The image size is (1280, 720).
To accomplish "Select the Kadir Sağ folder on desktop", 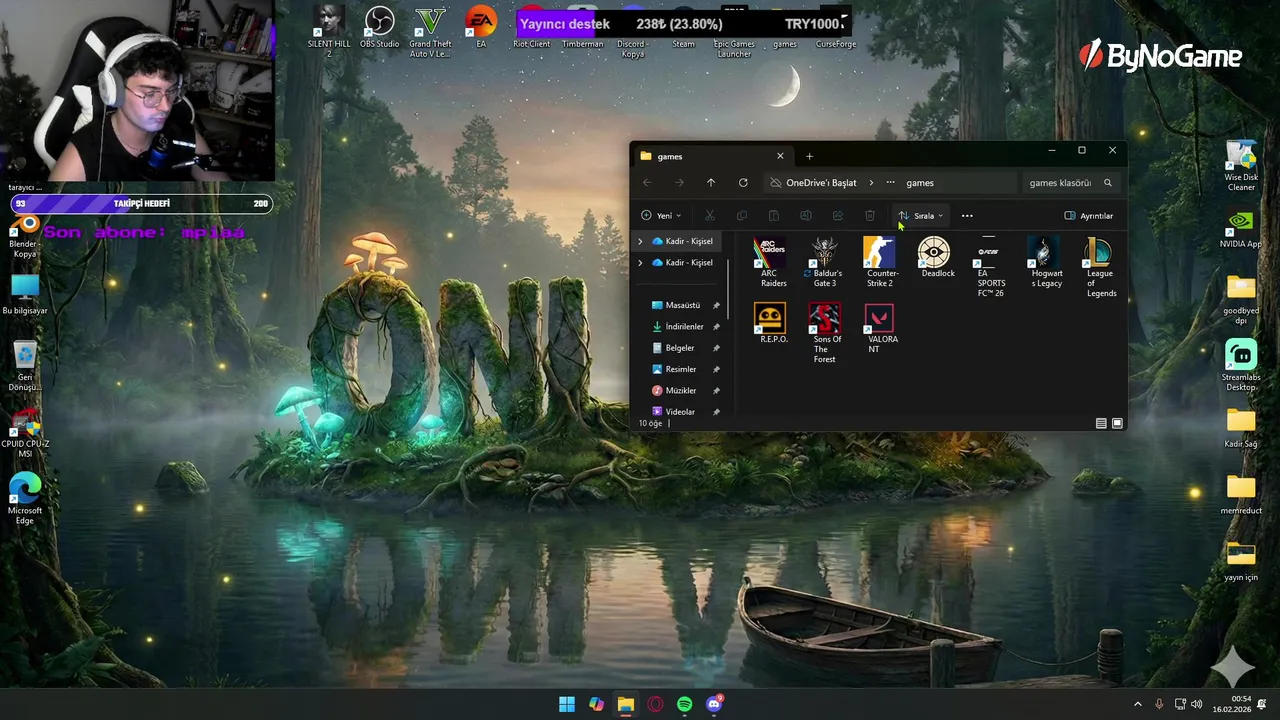I will pos(1241,428).
